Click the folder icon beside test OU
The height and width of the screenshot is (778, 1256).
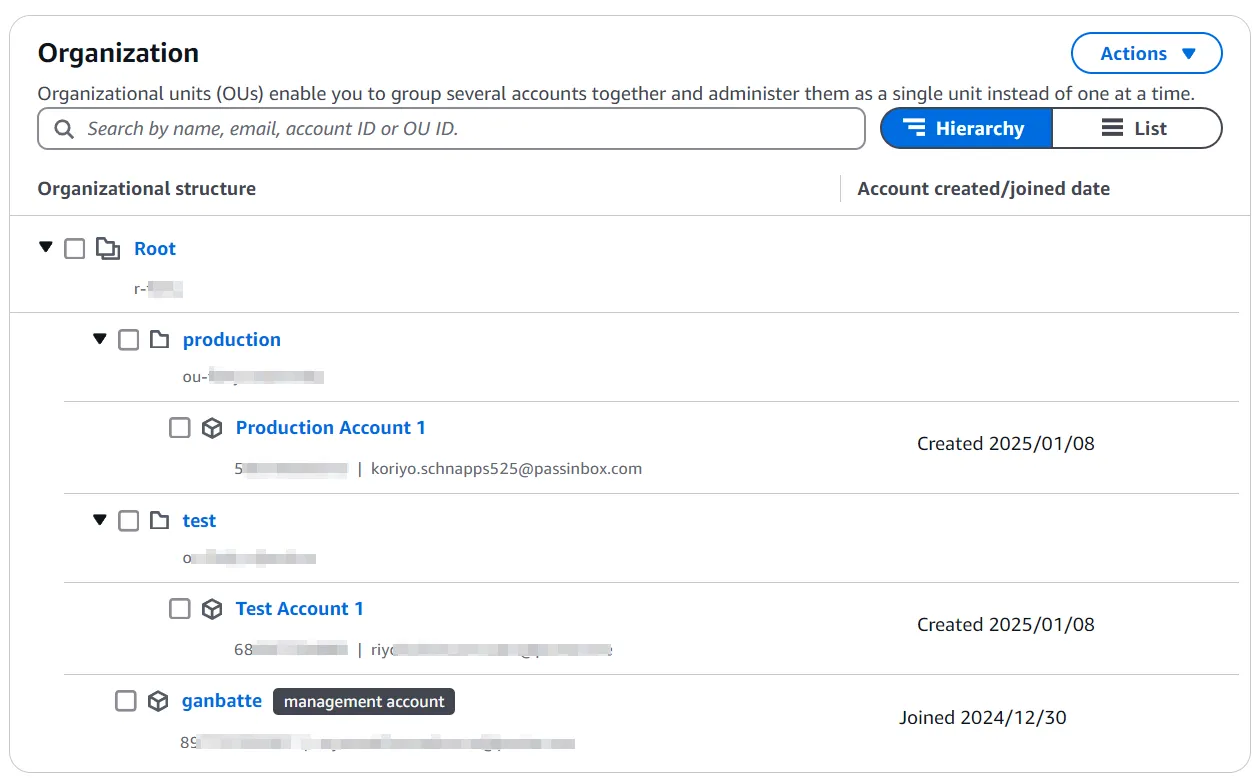point(159,520)
